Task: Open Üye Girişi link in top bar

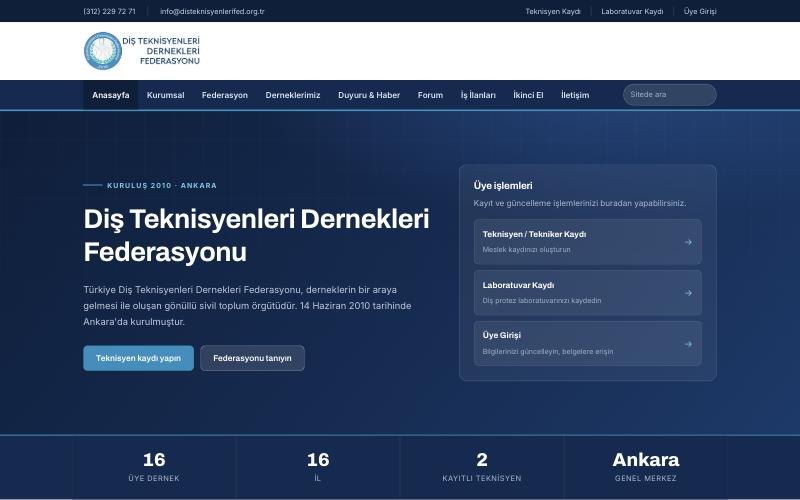Action: (700, 11)
